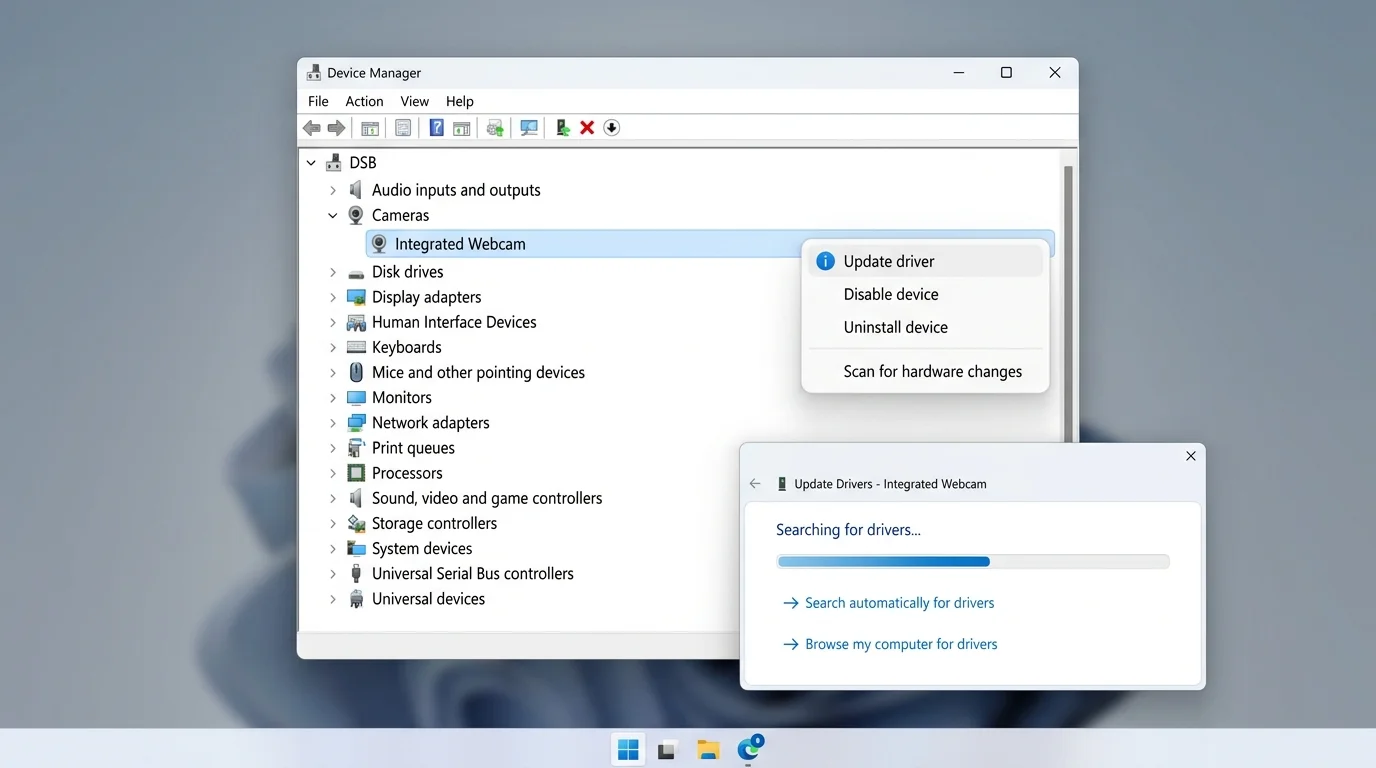The width and height of the screenshot is (1376, 768).
Task: Click the Back arrow in Device Manager toolbar
Action: click(x=312, y=128)
